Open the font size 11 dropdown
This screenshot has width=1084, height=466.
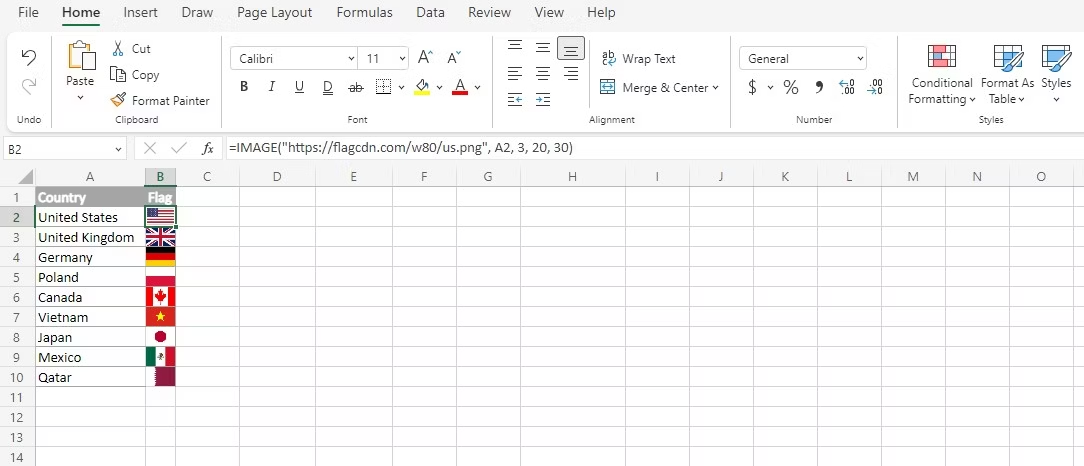(402, 59)
